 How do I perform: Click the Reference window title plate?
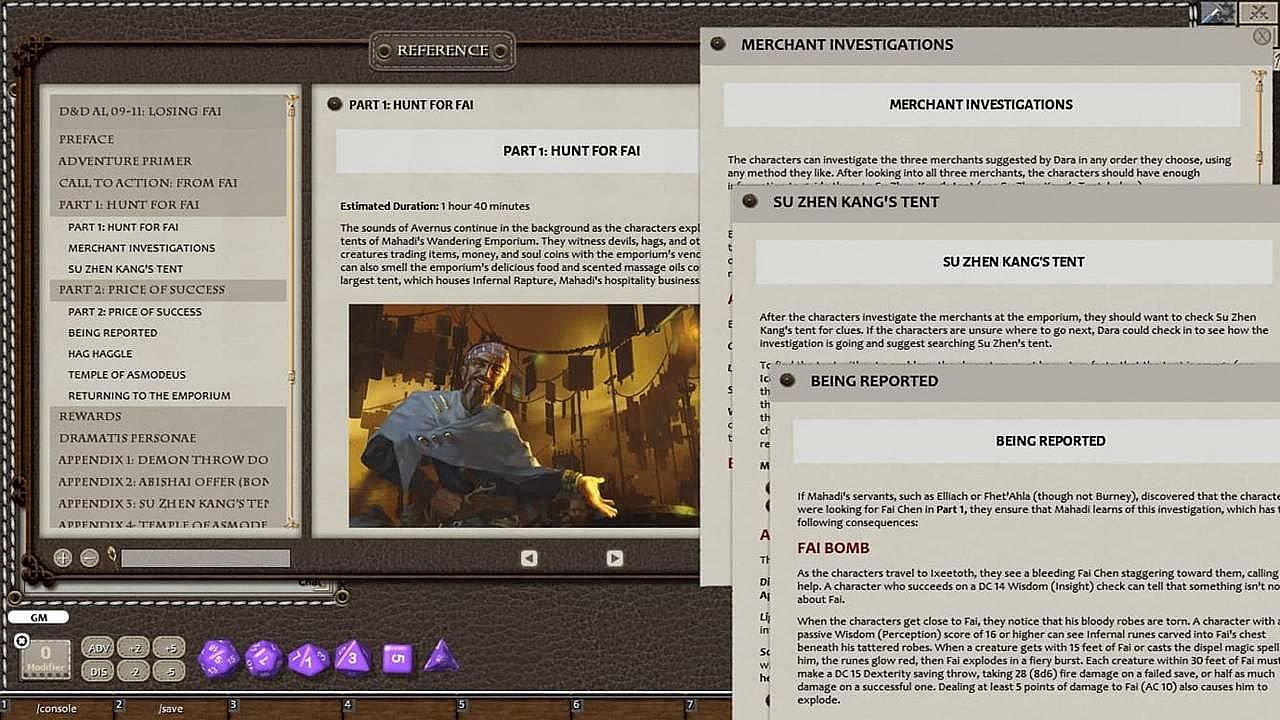442,51
